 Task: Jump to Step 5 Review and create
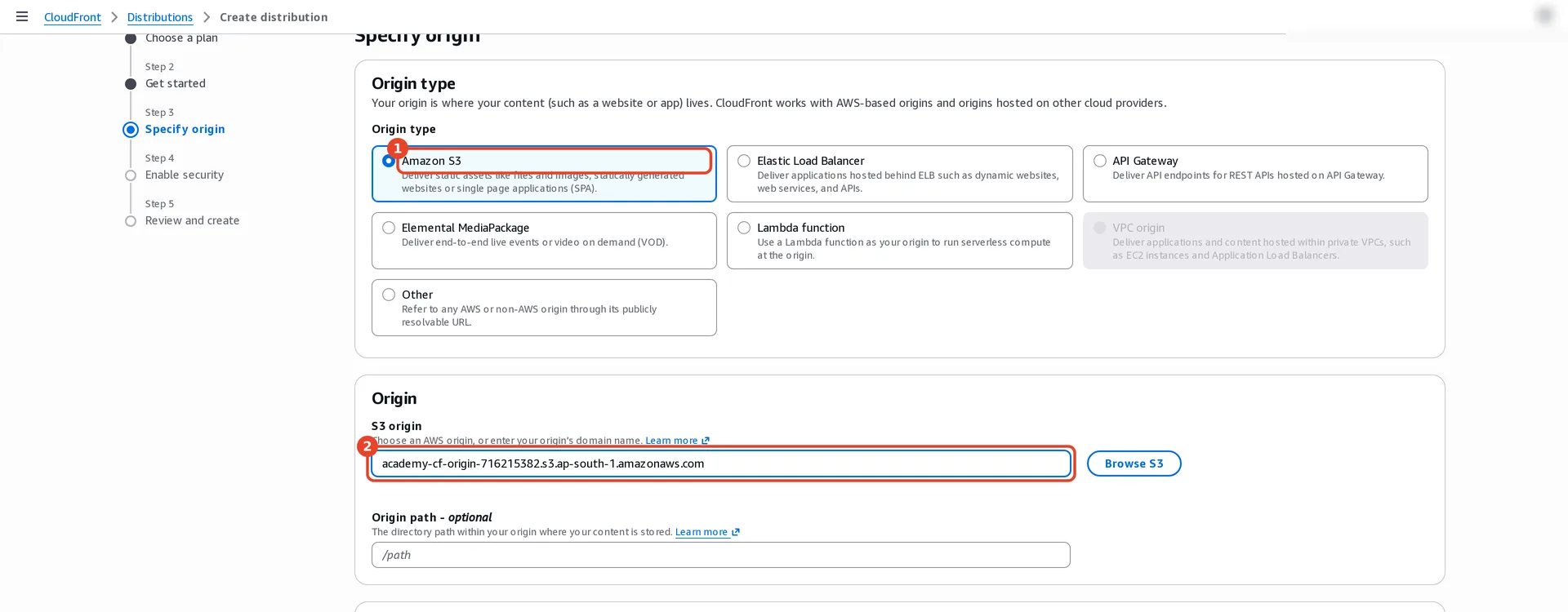[193, 220]
